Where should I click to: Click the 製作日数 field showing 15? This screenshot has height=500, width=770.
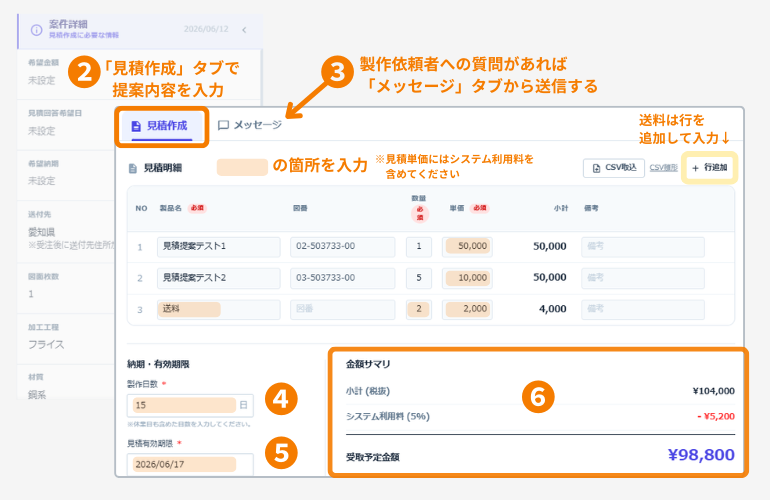click(190, 405)
